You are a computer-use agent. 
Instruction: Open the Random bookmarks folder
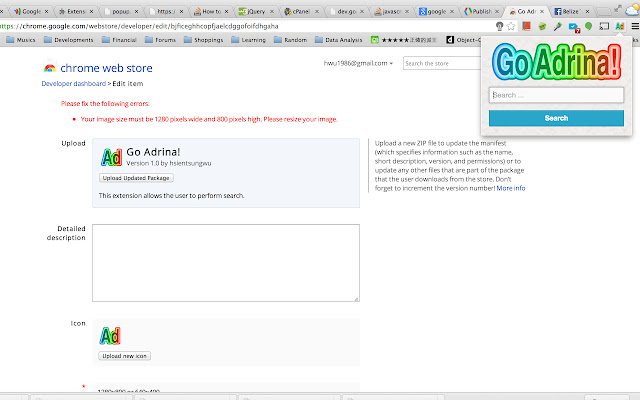pyautogui.click(x=291, y=40)
